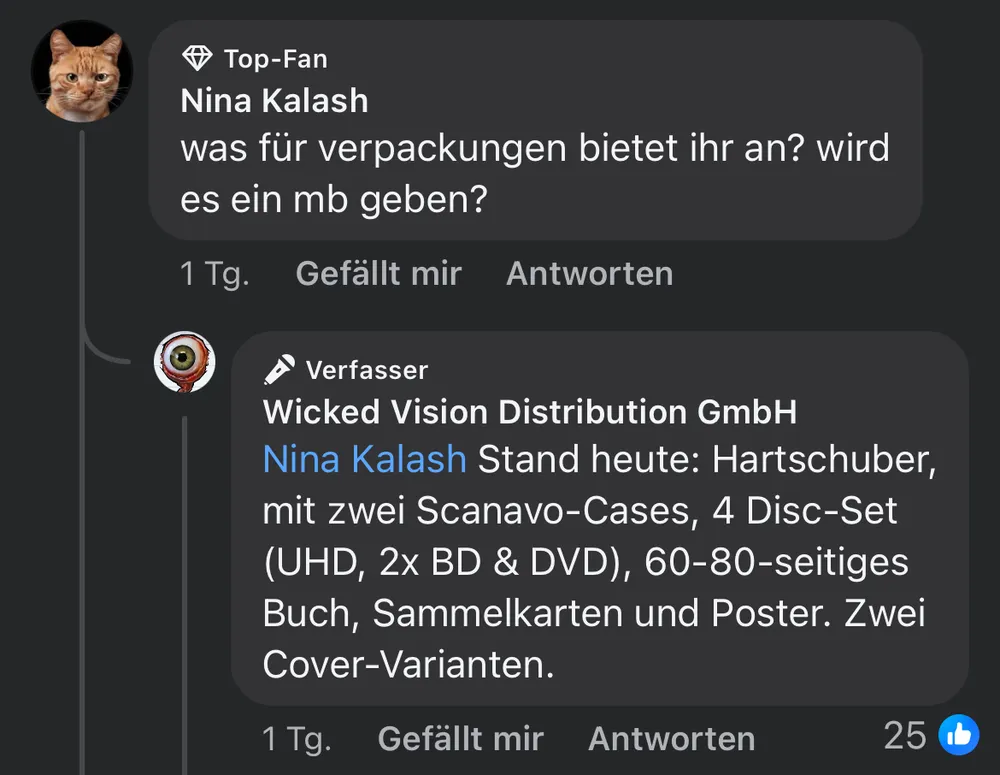Click the Top-Fan badge label
The image size is (1000, 775).
pyautogui.click(x=275, y=59)
